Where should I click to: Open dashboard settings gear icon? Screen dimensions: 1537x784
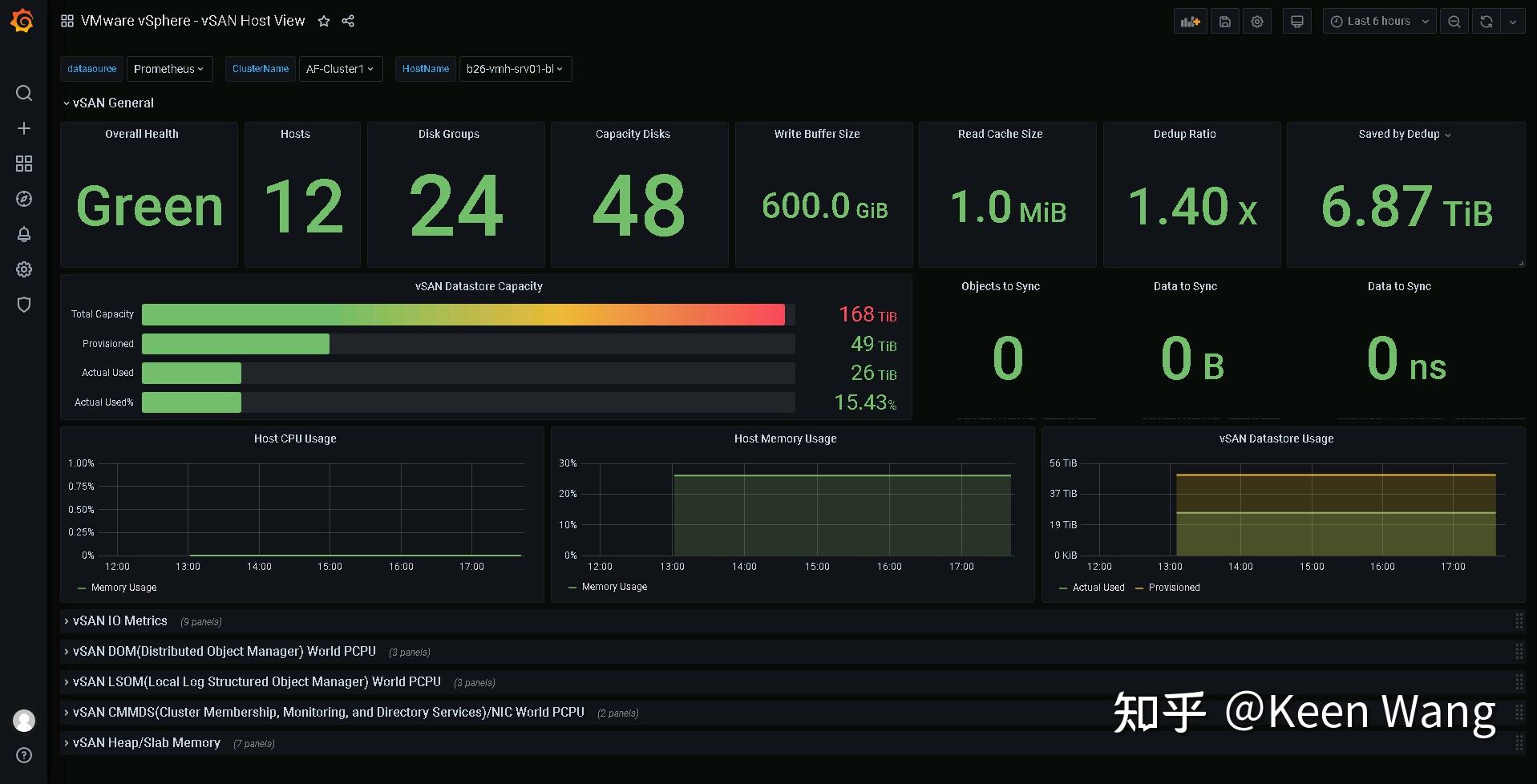pos(1256,21)
